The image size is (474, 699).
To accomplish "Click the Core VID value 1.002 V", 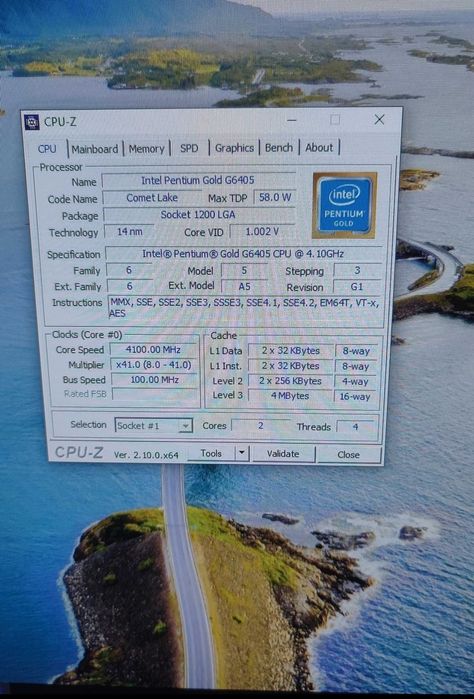I will (x=263, y=231).
